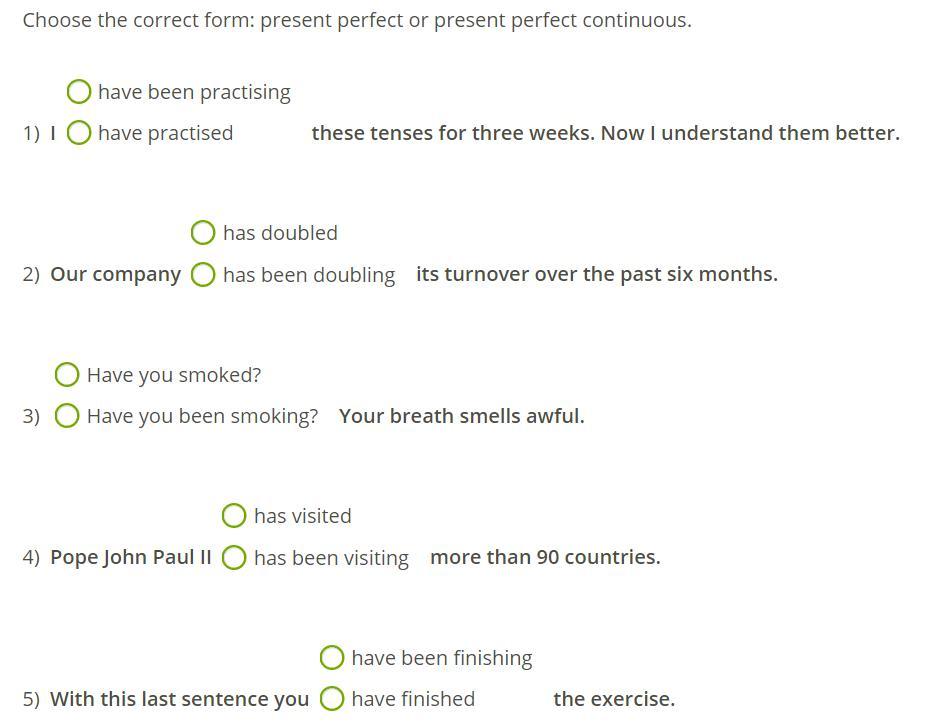Image resolution: width=935 pixels, height=727 pixels.
Task: Choose the 'have been finishing' radio option
Action: click(332, 658)
